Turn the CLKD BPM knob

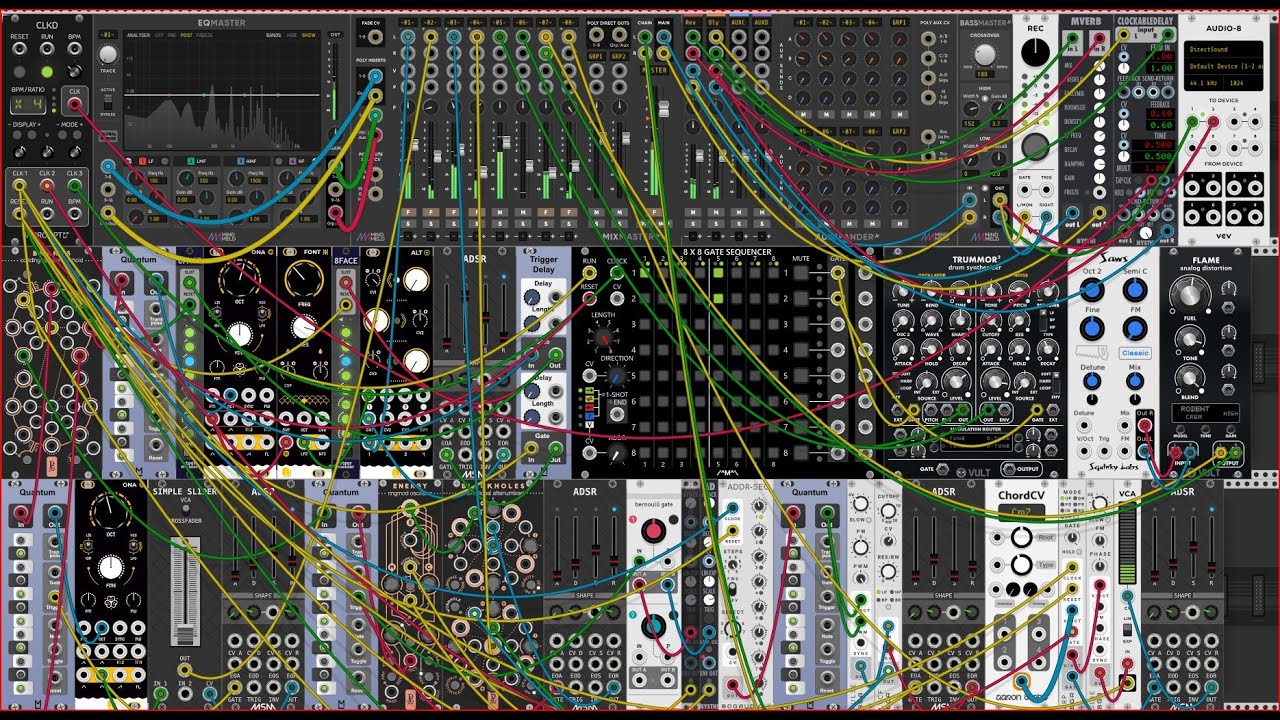74,72
